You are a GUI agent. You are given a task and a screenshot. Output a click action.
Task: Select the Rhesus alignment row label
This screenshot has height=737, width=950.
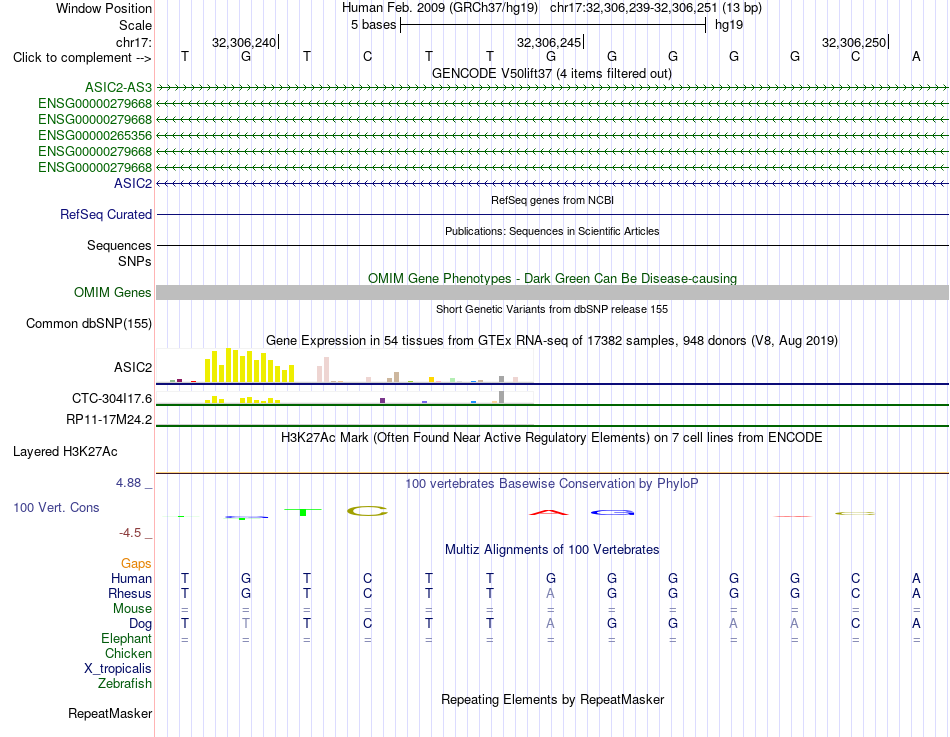point(130,593)
